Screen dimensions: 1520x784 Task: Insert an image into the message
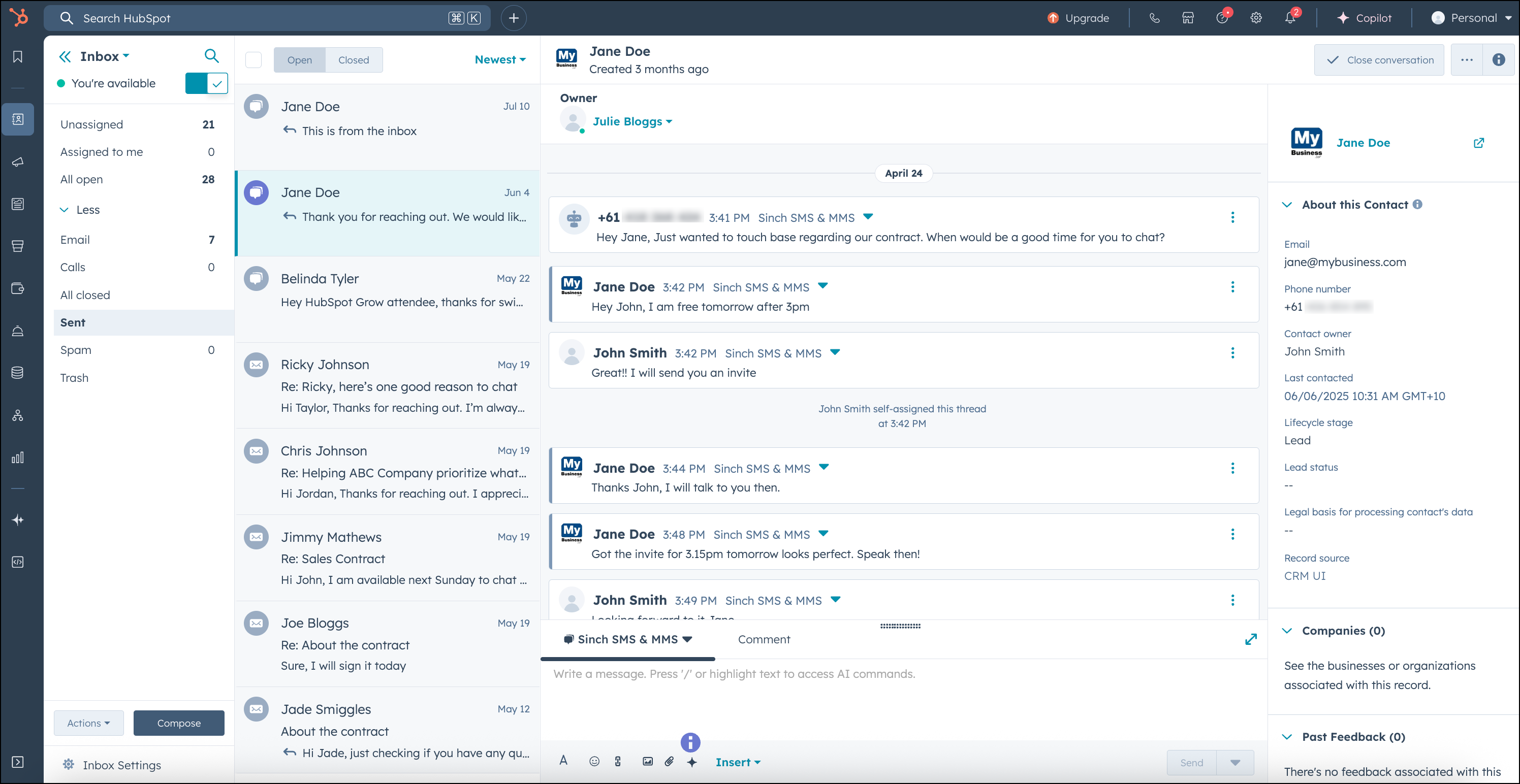(x=647, y=762)
